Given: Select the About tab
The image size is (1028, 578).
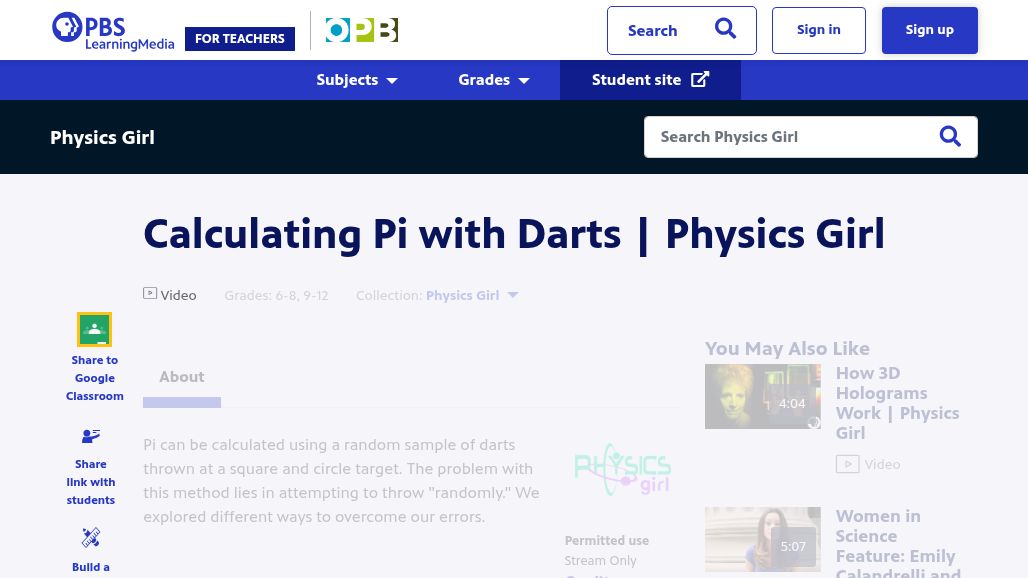Looking at the screenshot, I should 181,377.
